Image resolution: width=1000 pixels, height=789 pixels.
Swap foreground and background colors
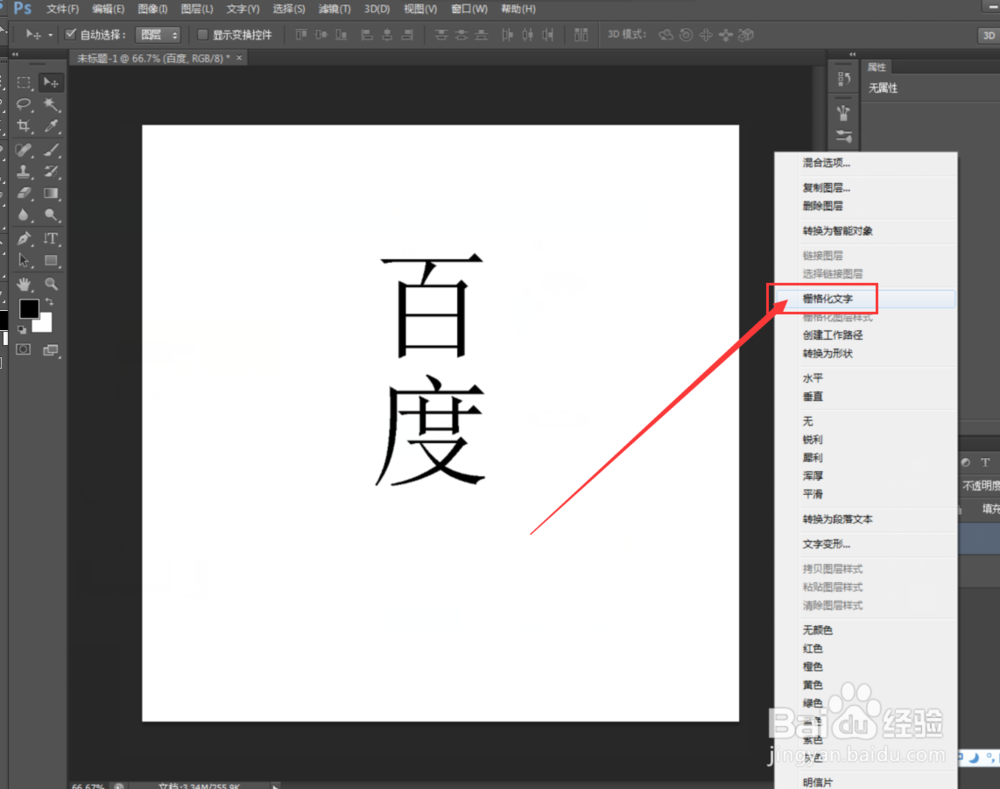[x=48, y=302]
